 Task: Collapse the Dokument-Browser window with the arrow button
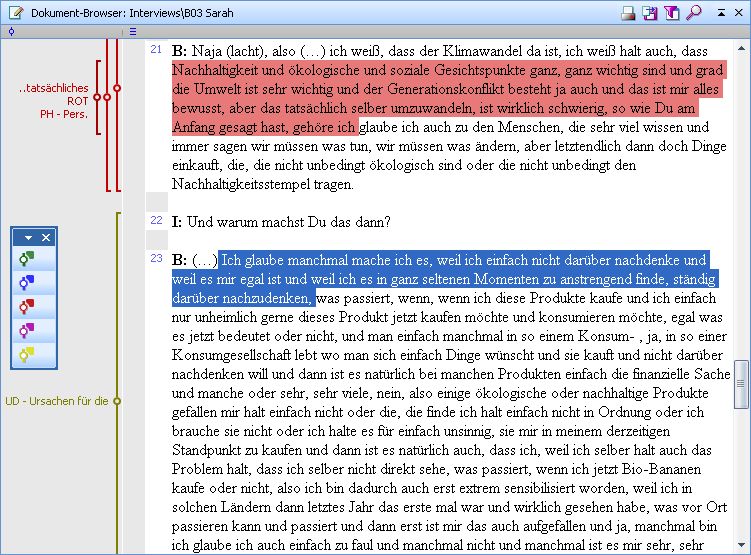coord(721,13)
